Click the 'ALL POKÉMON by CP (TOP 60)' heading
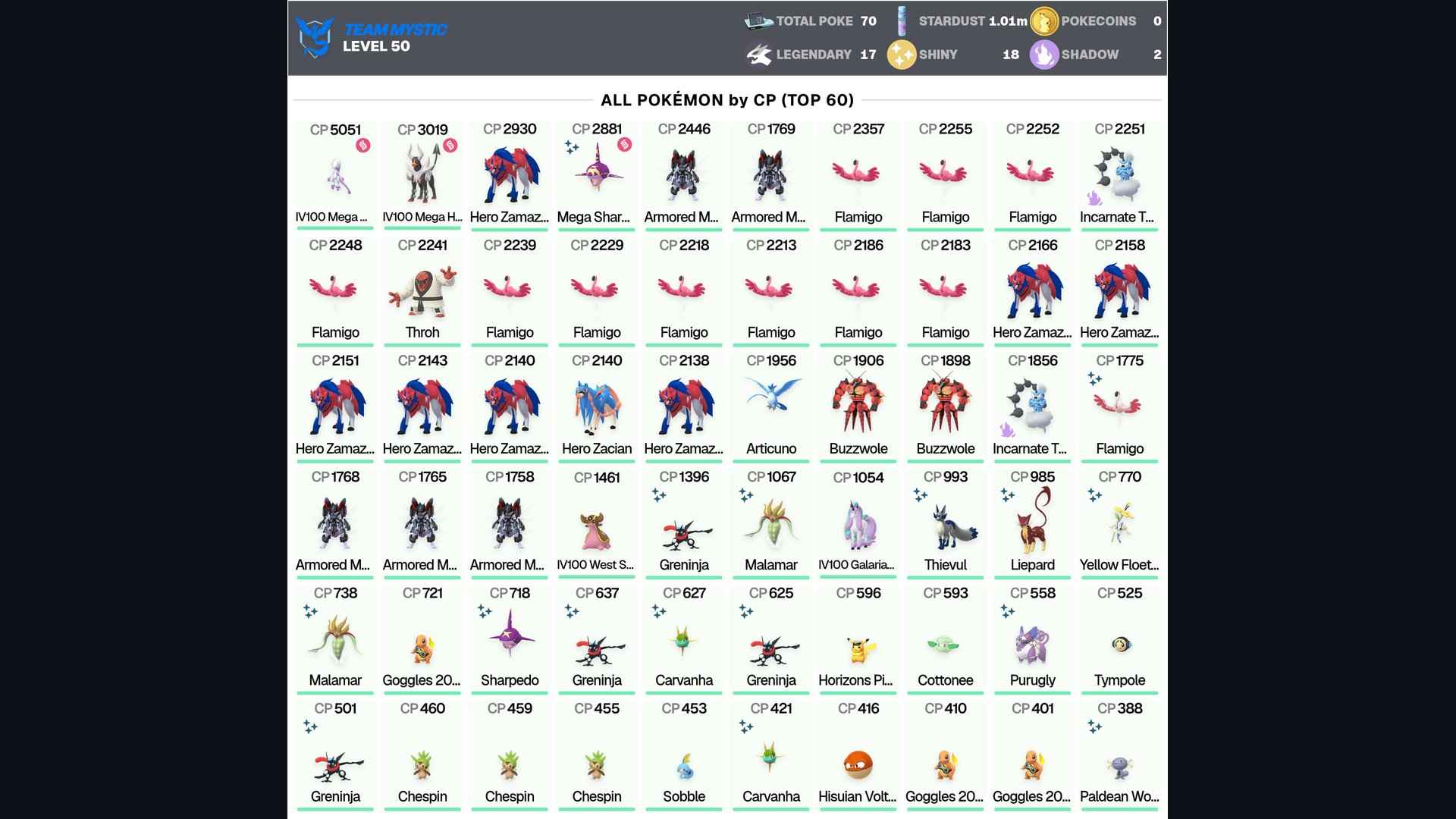The image size is (1456, 819). pyautogui.click(x=727, y=100)
